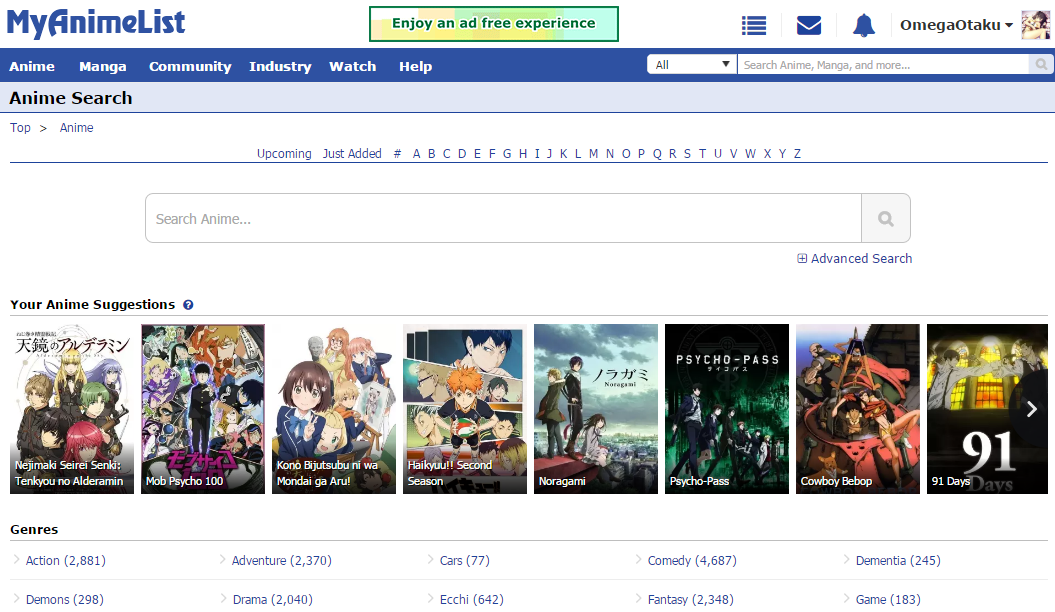Open the Just Added anime link
Viewport: 1055px width, 612px height.
point(352,153)
